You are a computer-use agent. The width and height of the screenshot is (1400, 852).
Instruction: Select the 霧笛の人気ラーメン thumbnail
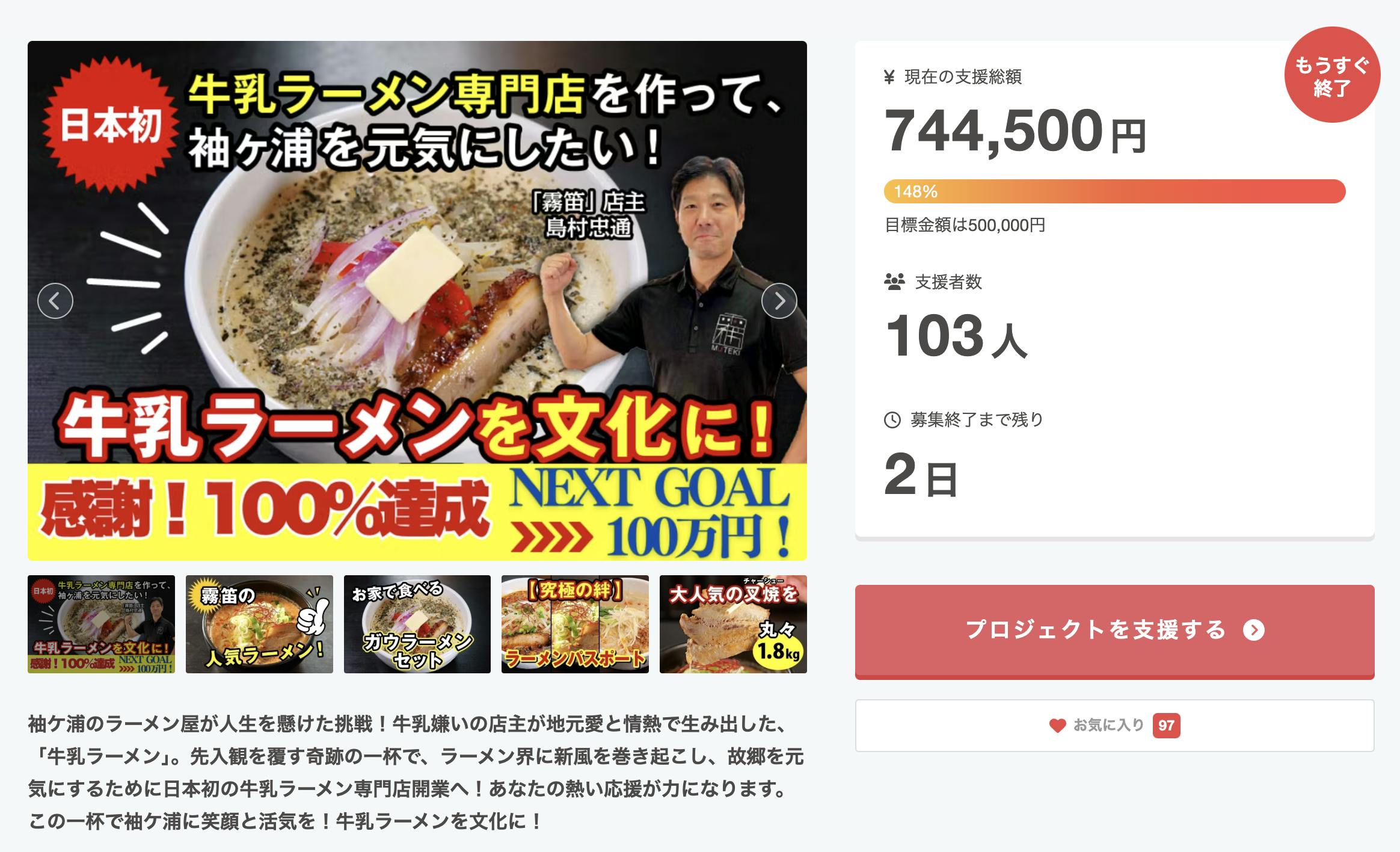(259, 624)
